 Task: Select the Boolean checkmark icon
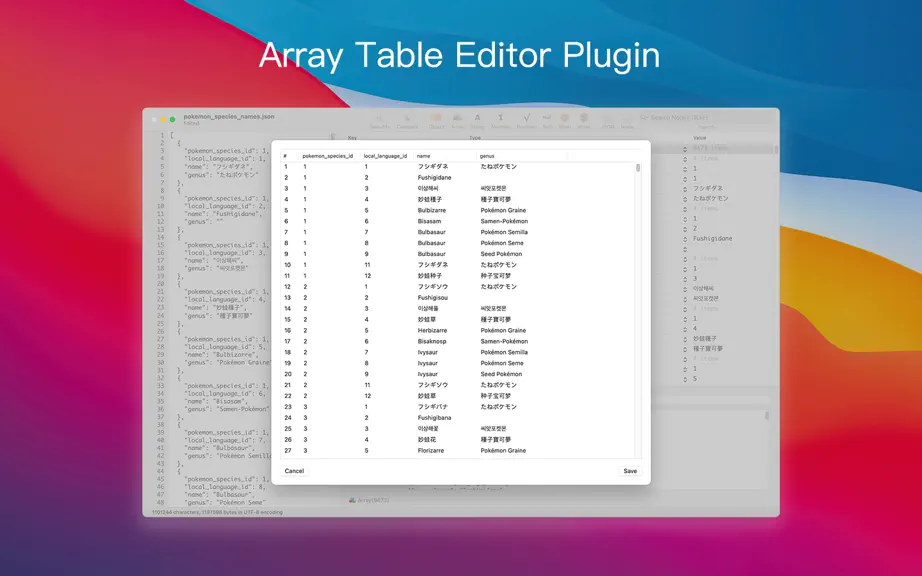click(526, 118)
